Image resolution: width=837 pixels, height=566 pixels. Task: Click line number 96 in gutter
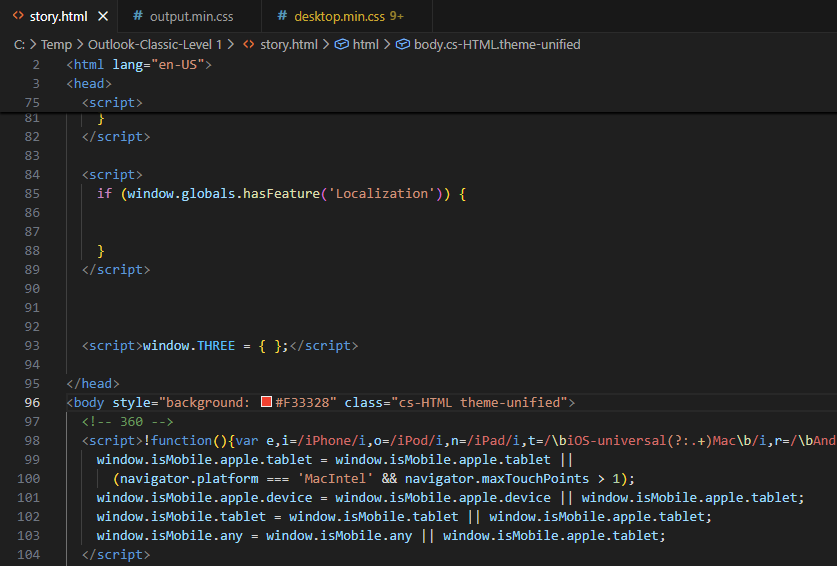pyautogui.click(x=32, y=402)
